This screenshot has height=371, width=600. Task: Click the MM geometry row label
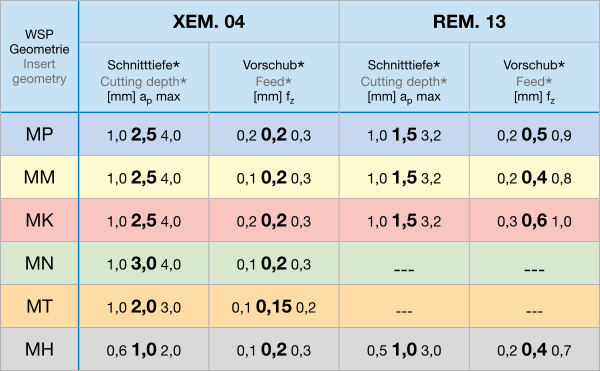coord(39,177)
